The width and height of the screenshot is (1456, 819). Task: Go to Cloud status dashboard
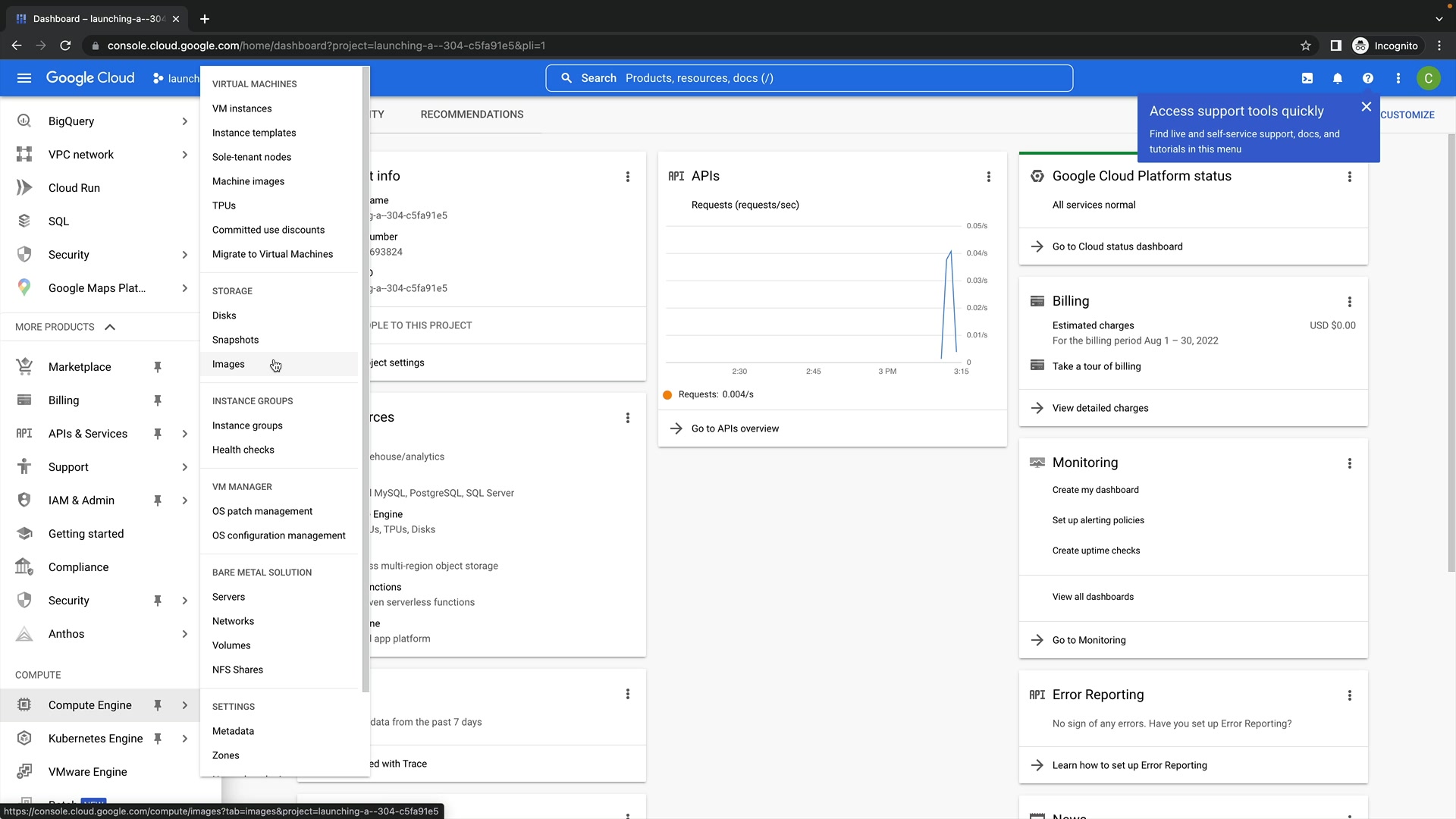(x=1117, y=246)
